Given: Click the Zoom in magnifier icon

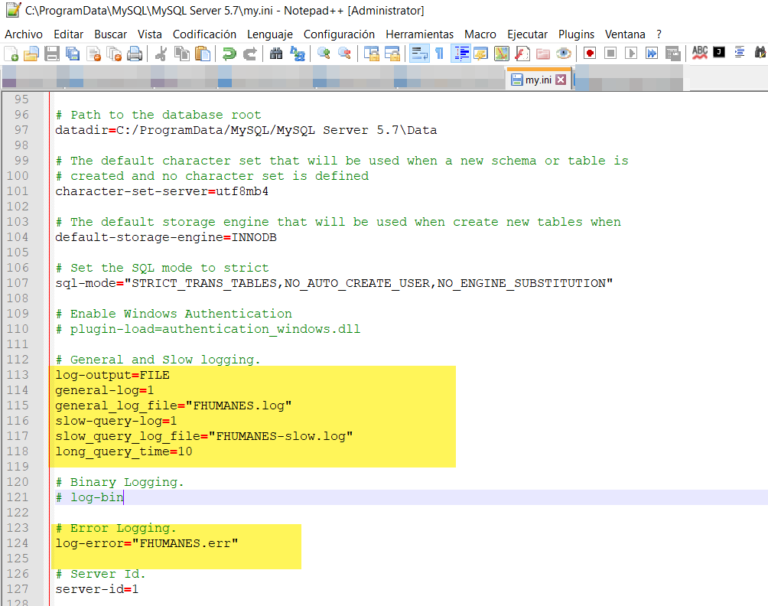Looking at the screenshot, I should click(x=324, y=54).
